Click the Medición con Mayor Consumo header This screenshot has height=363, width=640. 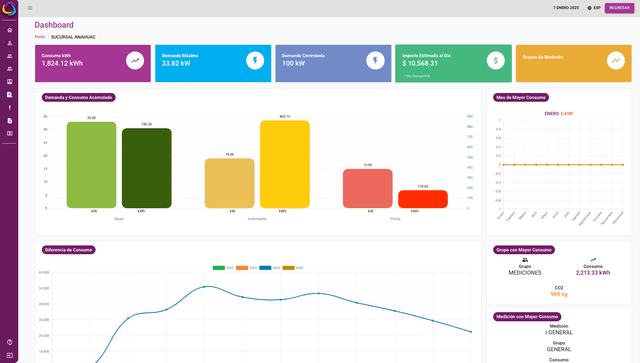(x=527, y=317)
